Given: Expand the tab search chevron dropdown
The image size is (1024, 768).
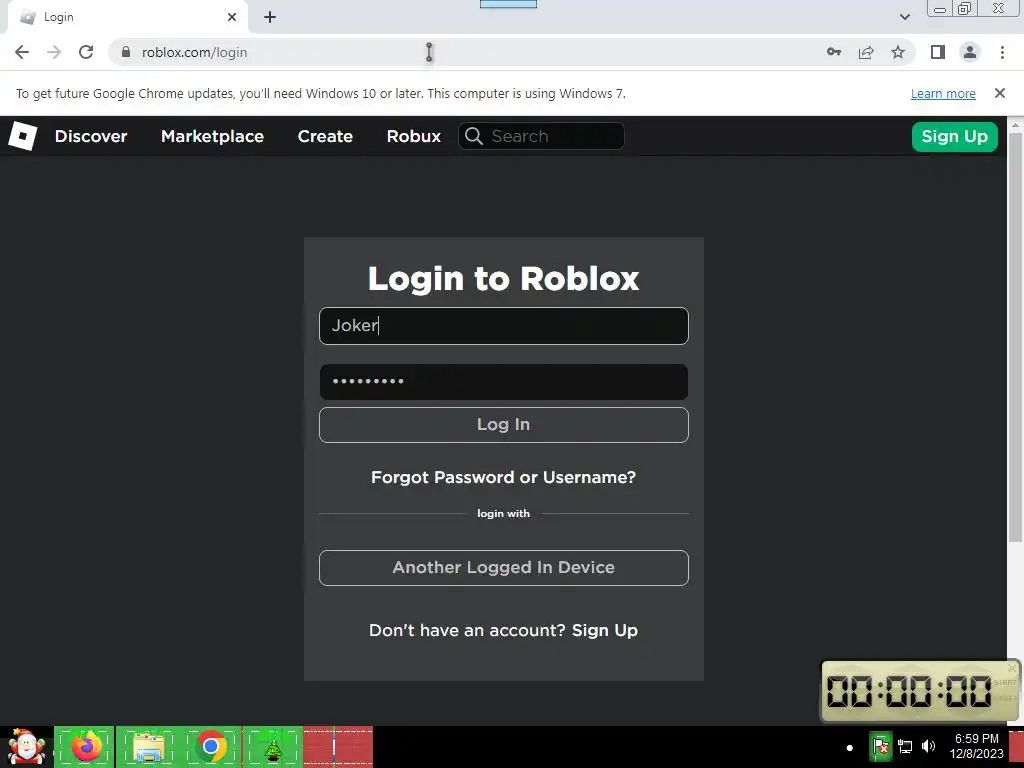Looking at the screenshot, I should pyautogui.click(x=904, y=17).
